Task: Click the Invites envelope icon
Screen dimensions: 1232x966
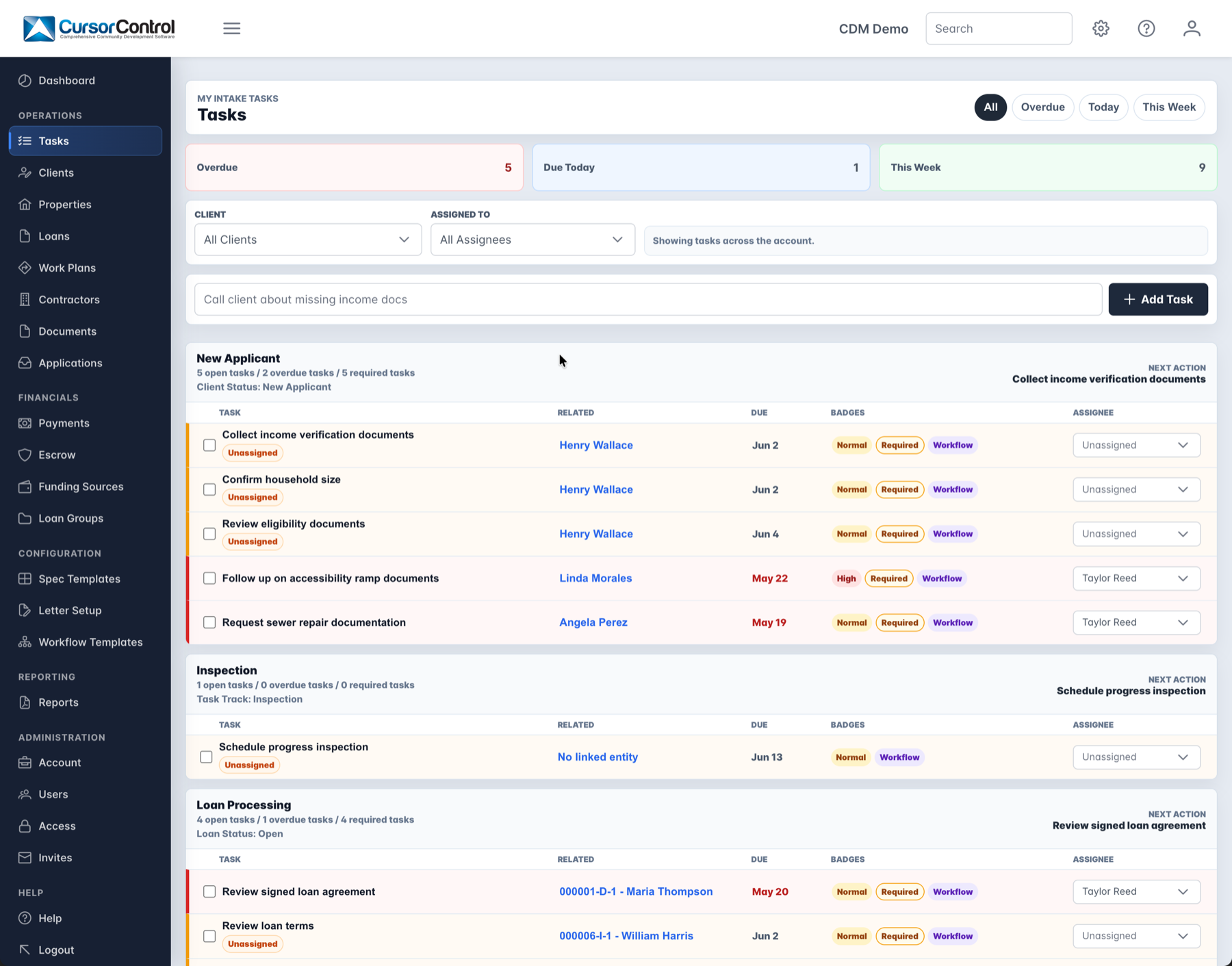Action: coord(25,858)
